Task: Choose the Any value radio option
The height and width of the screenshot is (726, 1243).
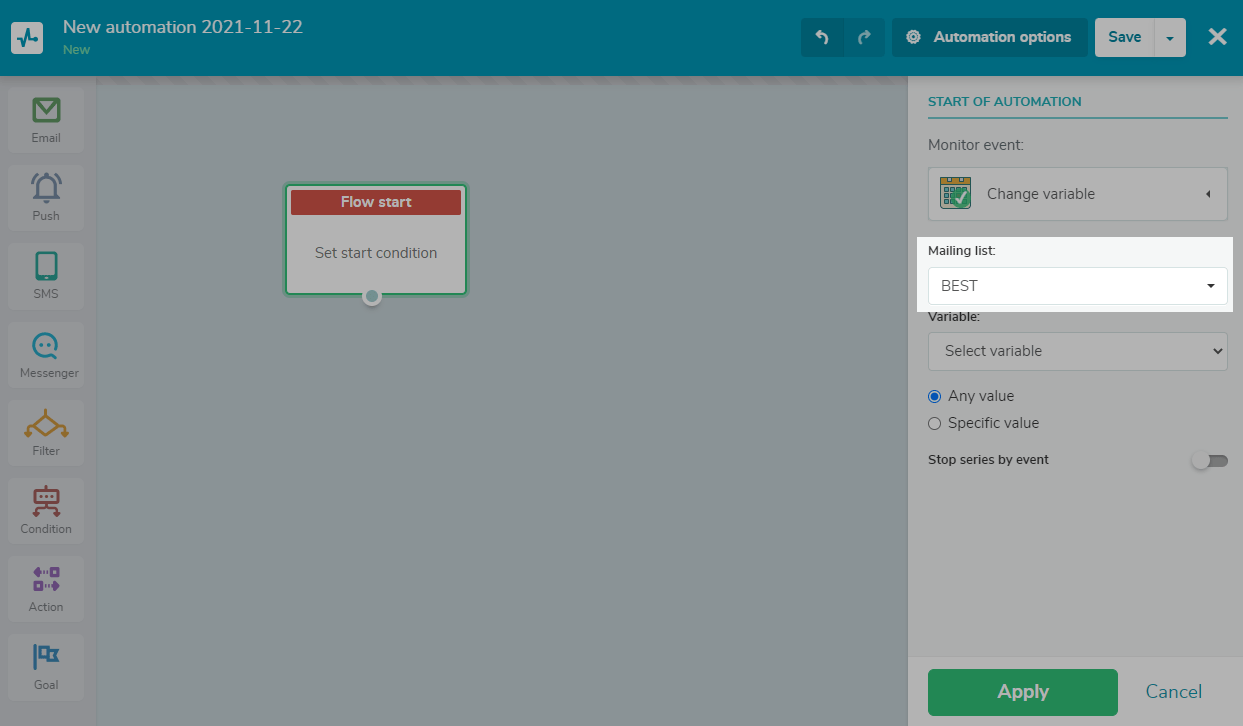Action: pyautogui.click(x=935, y=396)
